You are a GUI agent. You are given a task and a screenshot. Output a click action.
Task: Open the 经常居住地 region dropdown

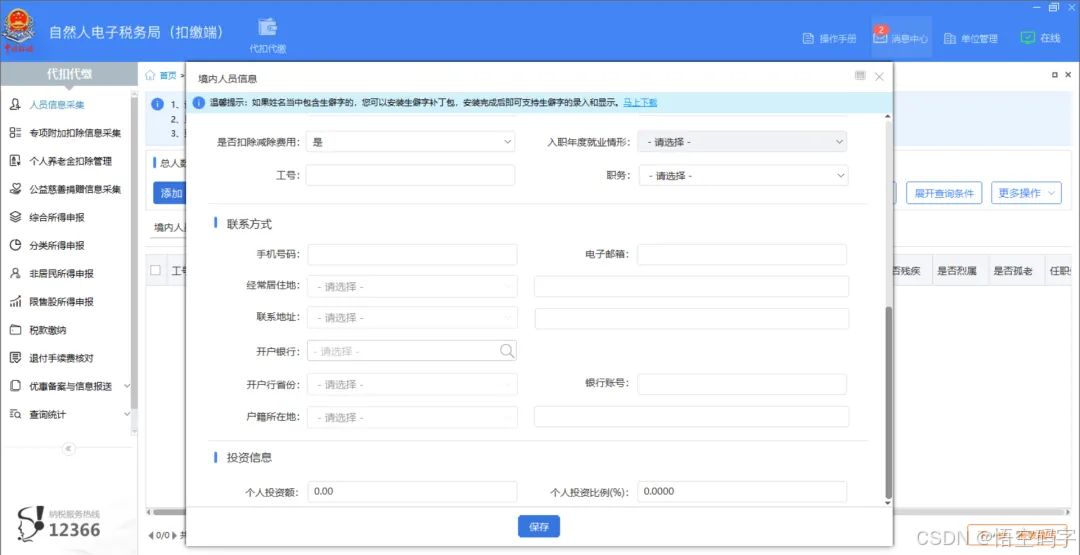coord(413,286)
